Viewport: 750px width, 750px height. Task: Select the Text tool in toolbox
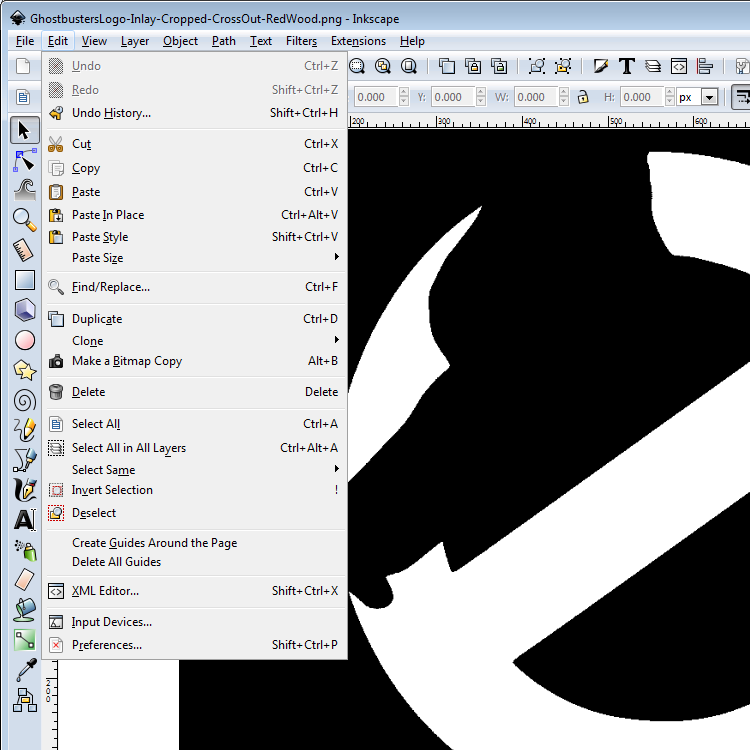(x=24, y=520)
